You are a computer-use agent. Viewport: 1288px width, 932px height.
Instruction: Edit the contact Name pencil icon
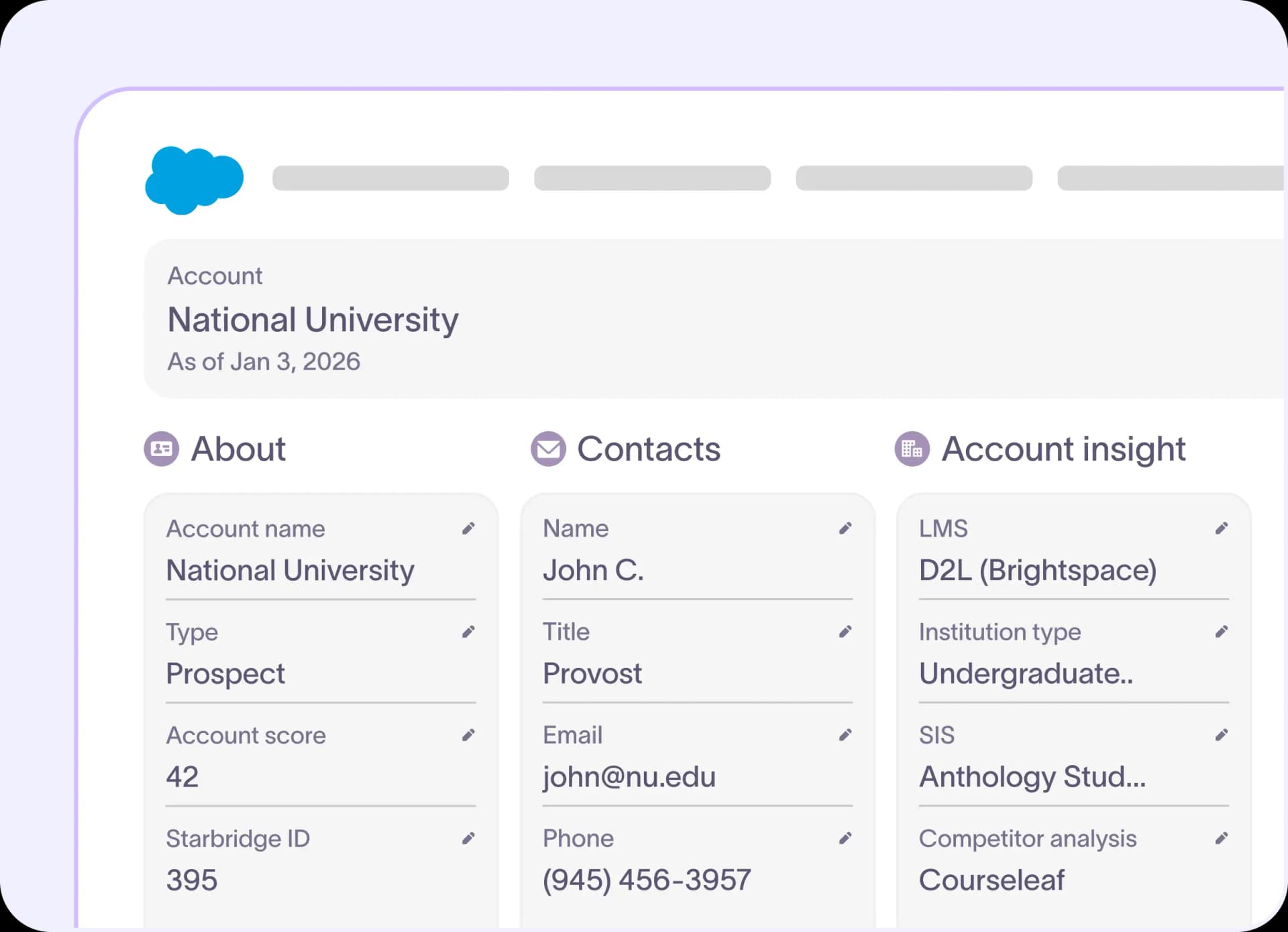tap(845, 529)
